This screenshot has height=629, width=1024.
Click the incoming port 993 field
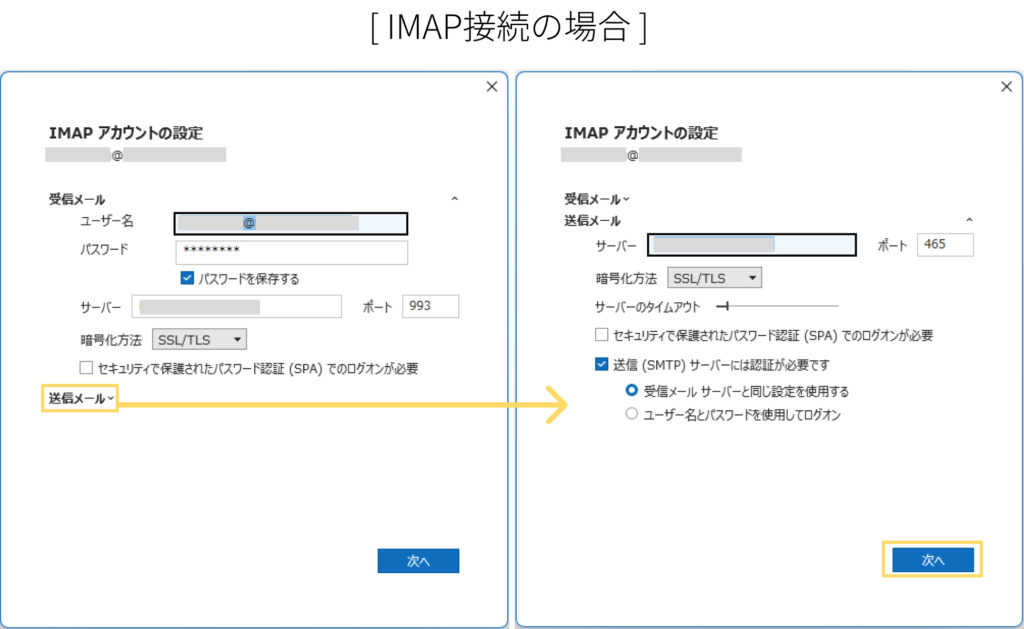[430, 306]
